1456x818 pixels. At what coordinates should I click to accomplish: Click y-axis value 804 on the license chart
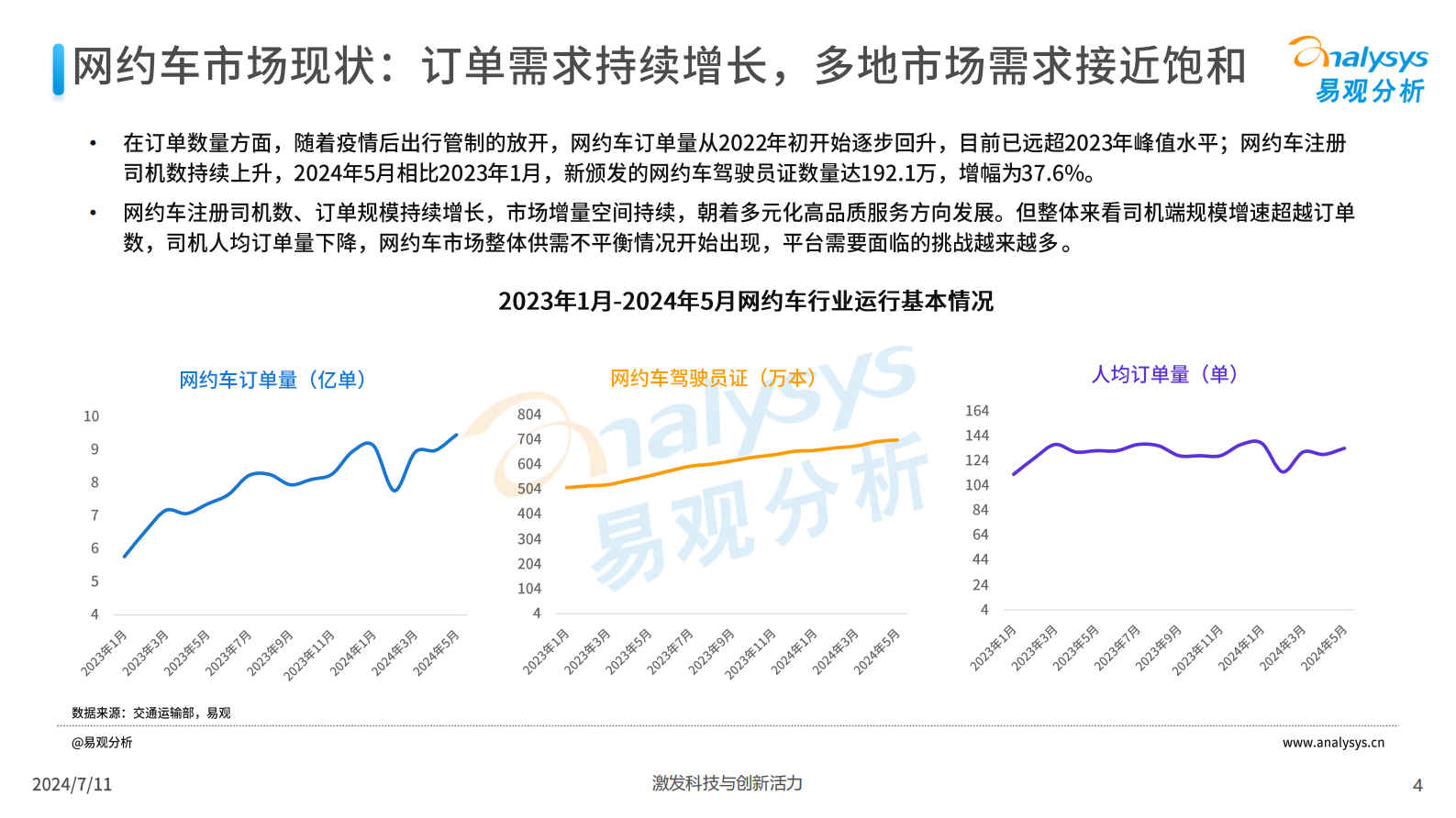coord(529,415)
